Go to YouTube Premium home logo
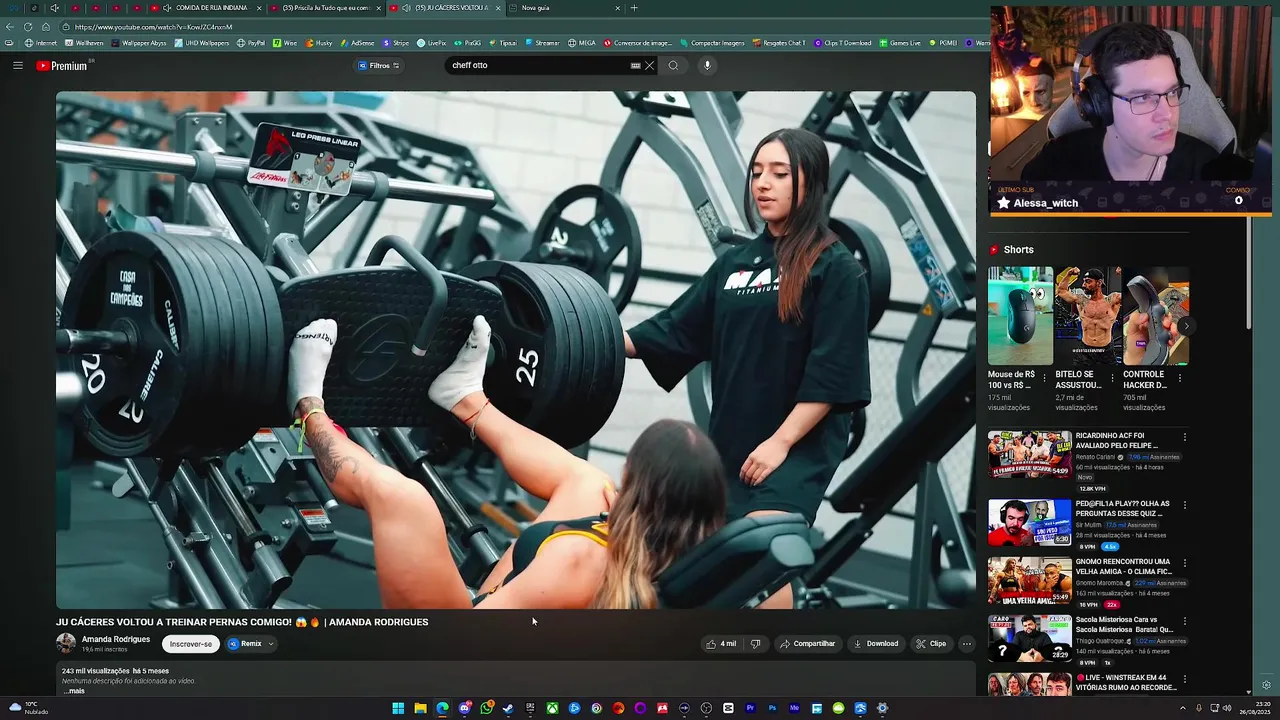1280x720 pixels. click(63, 66)
